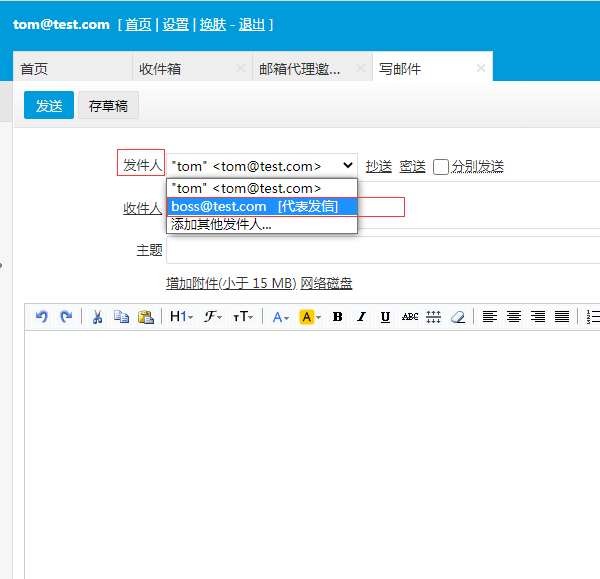
Task: Click the 设置 settings link in header
Action: click(x=176, y=25)
